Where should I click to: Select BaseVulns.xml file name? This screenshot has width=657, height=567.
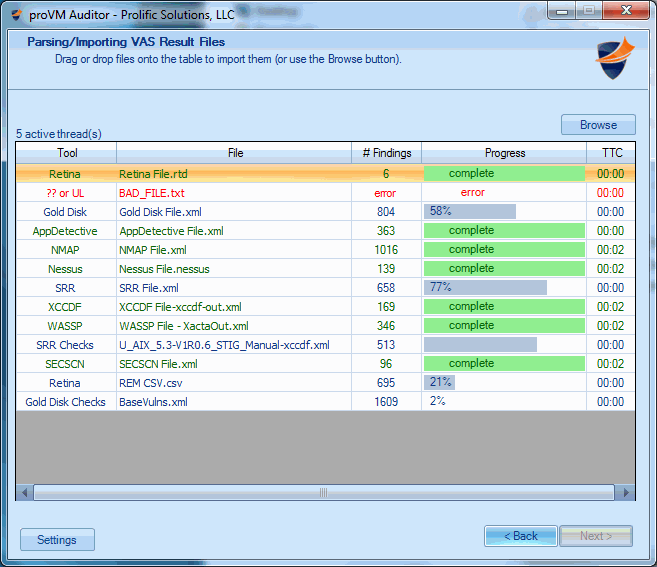(x=153, y=402)
